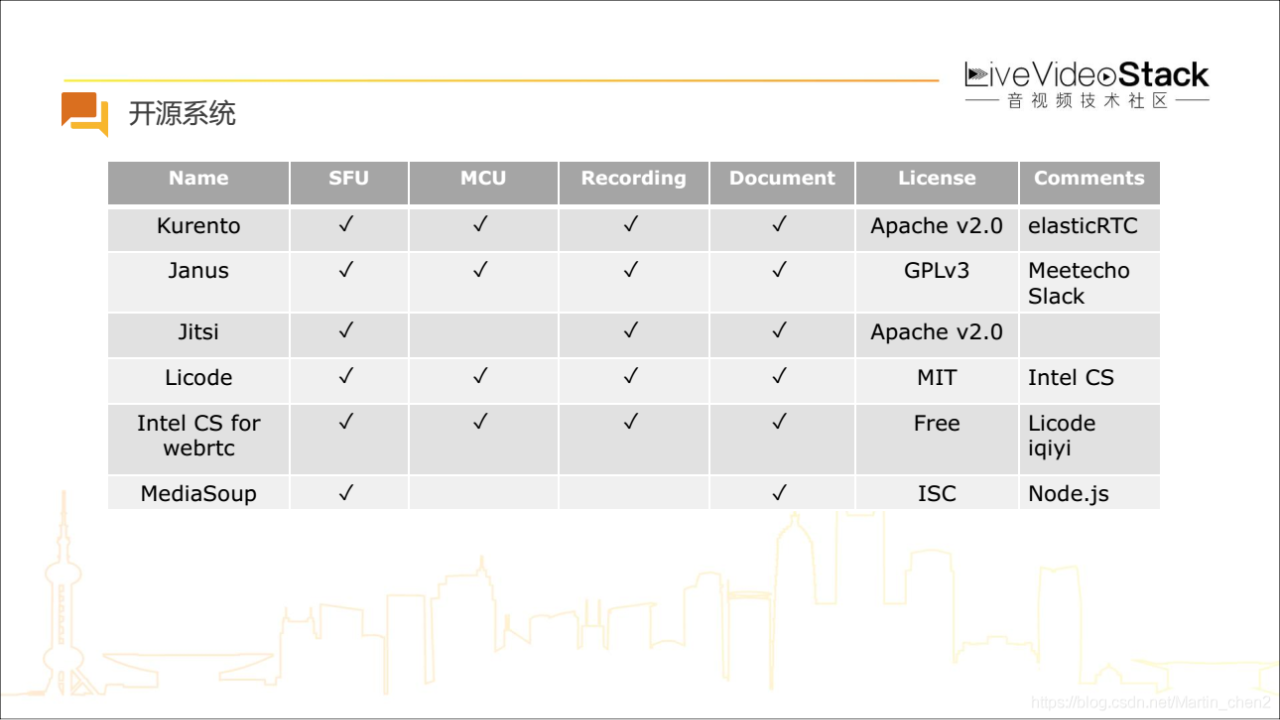Click the Apache v2.0 license for Kurento
1280x720 pixels.
[936, 226]
